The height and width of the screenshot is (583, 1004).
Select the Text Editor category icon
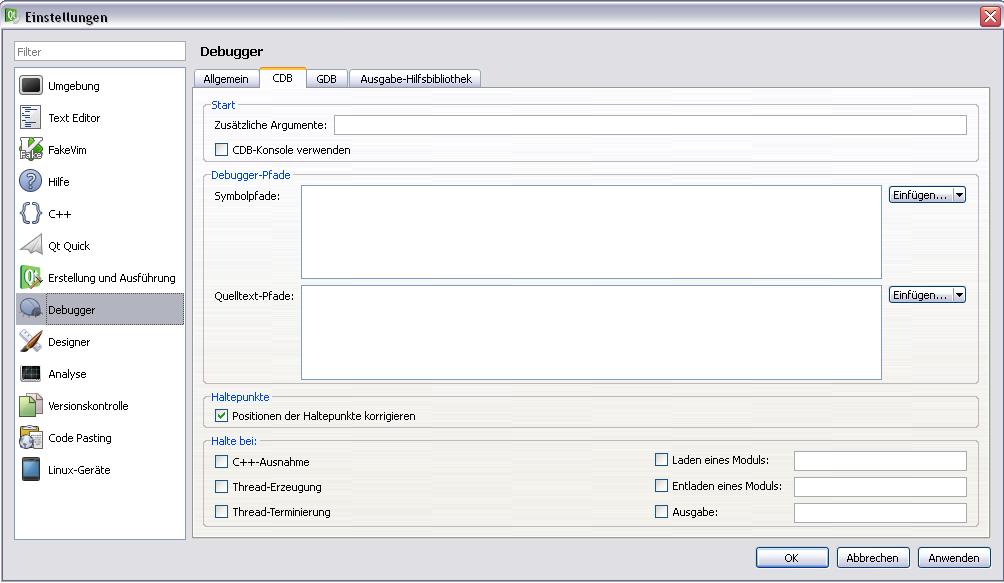(x=31, y=117)
